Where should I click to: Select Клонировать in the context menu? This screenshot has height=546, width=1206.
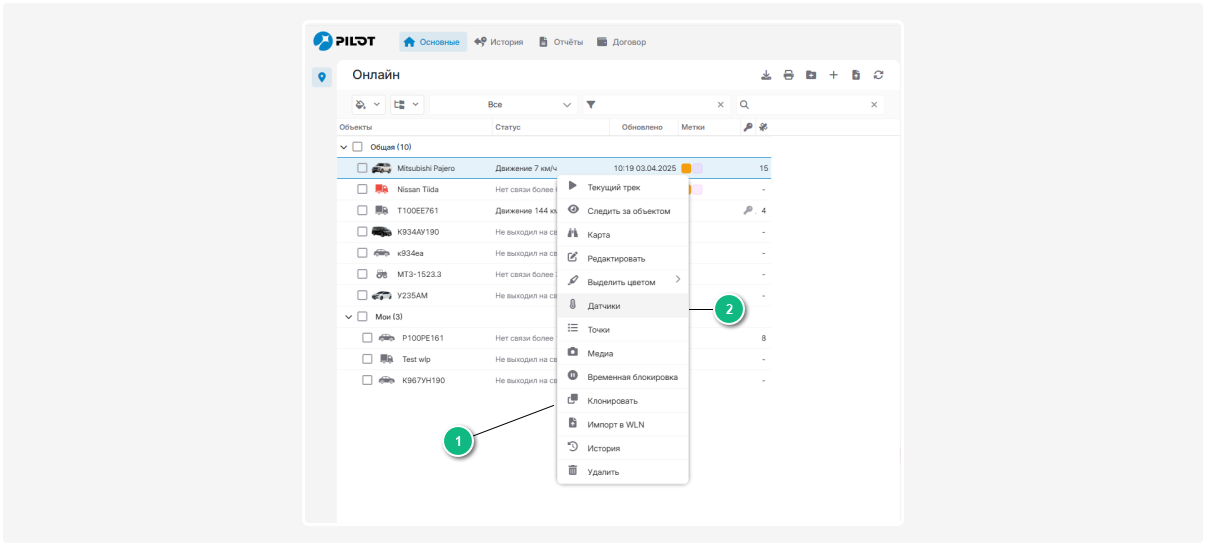(612, 401)
